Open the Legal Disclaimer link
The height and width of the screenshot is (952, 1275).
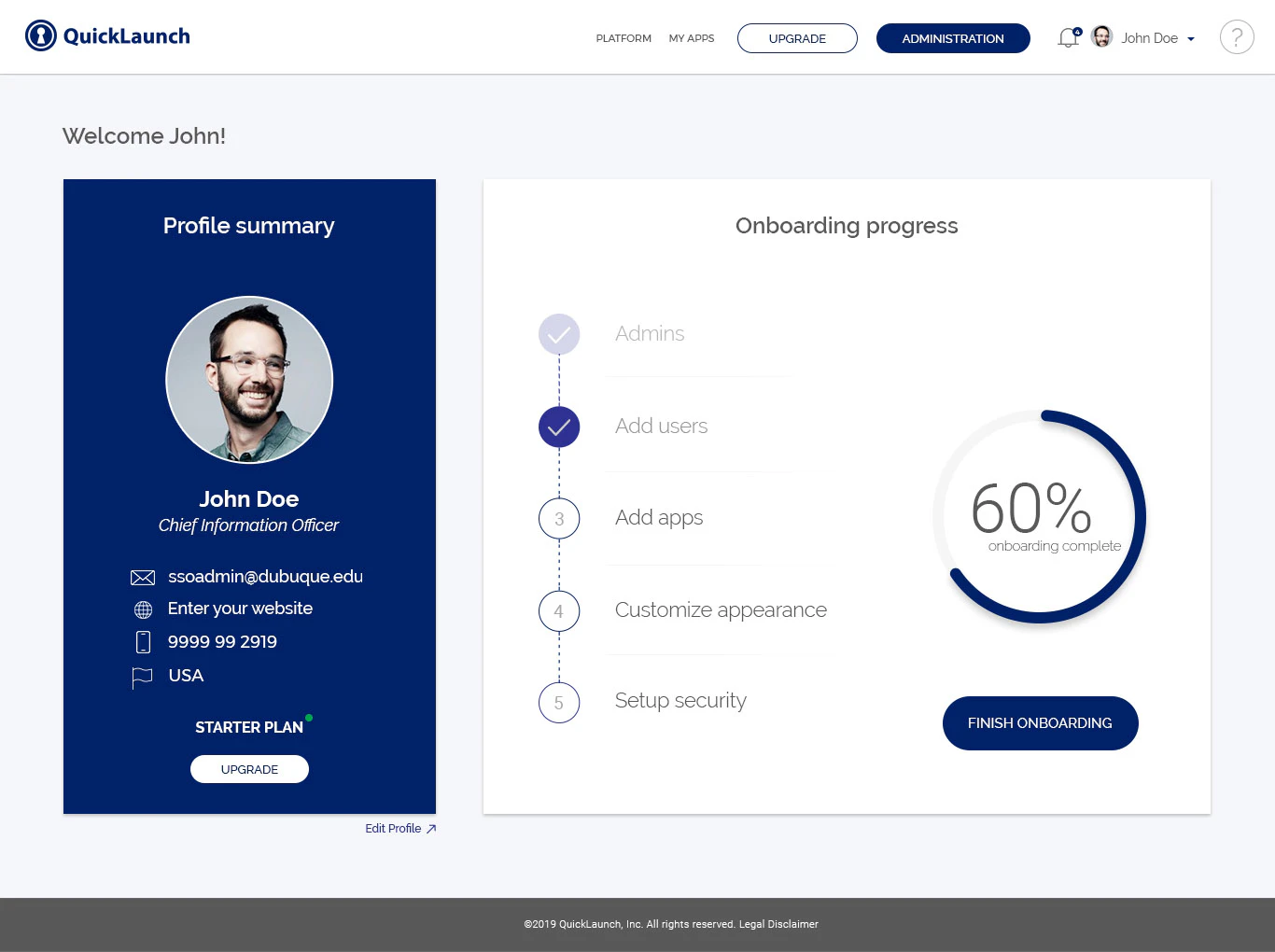point(778,924)
